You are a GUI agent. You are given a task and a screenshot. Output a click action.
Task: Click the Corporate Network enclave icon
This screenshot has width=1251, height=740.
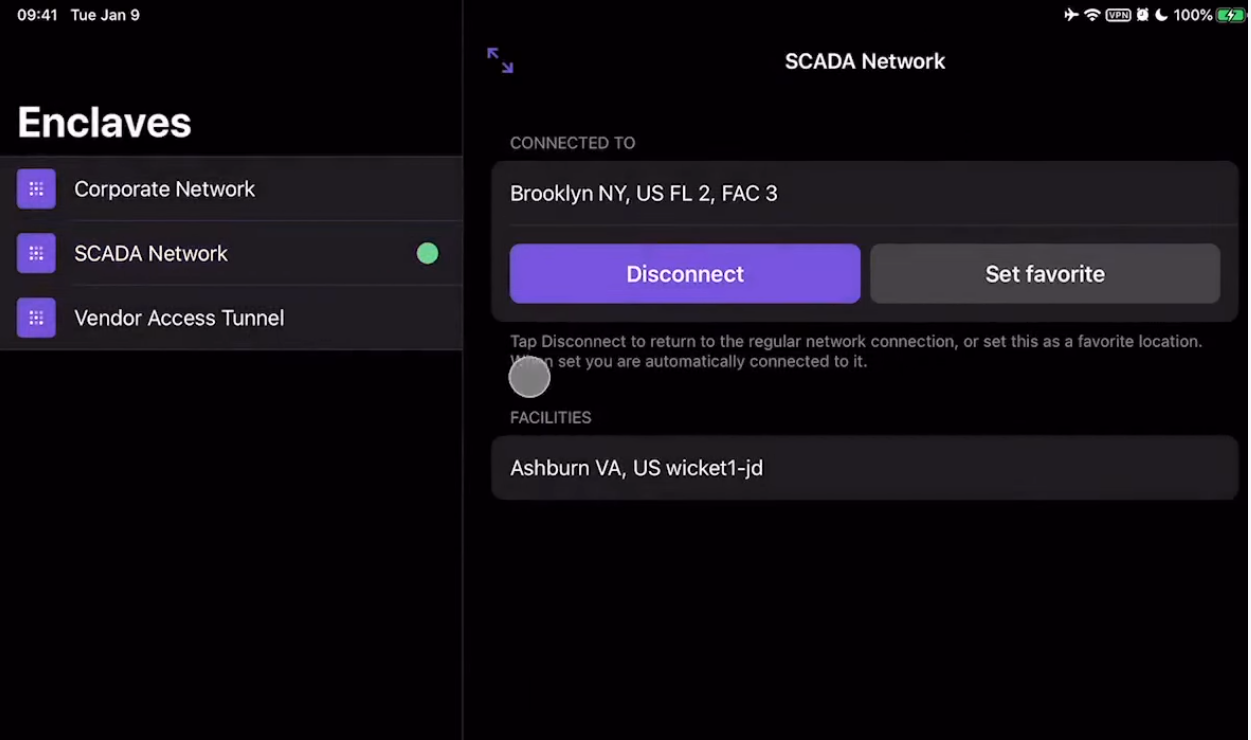pos(36,189)
